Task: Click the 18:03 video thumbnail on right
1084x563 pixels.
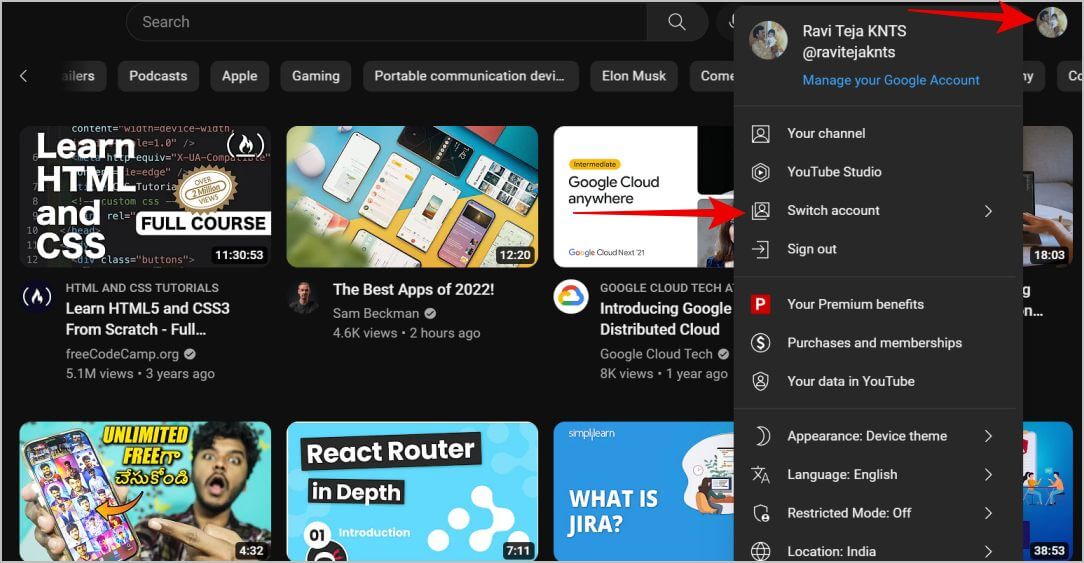Action: (1047, 196)
